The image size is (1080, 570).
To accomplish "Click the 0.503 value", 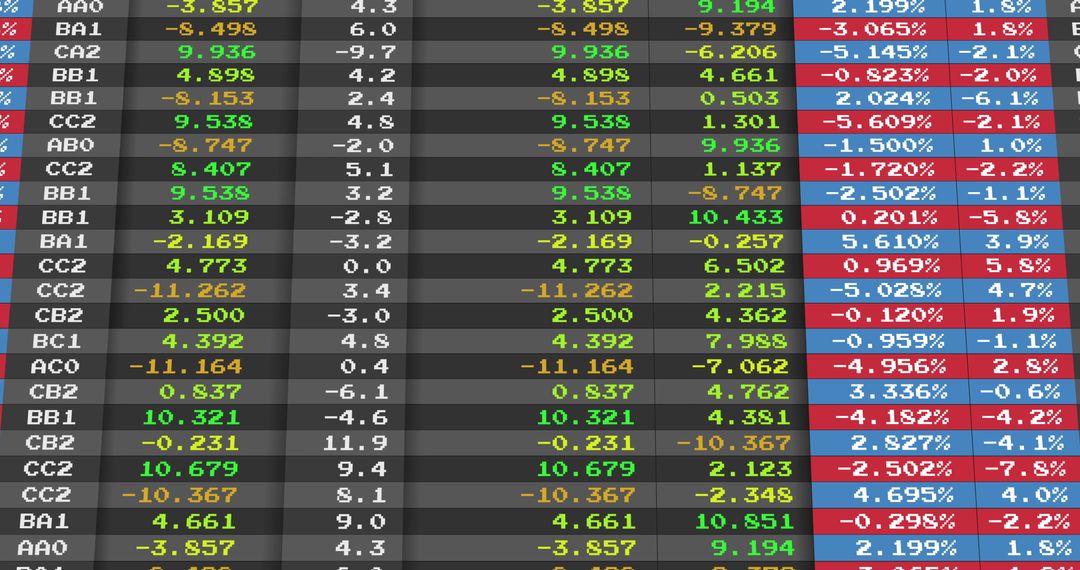I will 739,98.
